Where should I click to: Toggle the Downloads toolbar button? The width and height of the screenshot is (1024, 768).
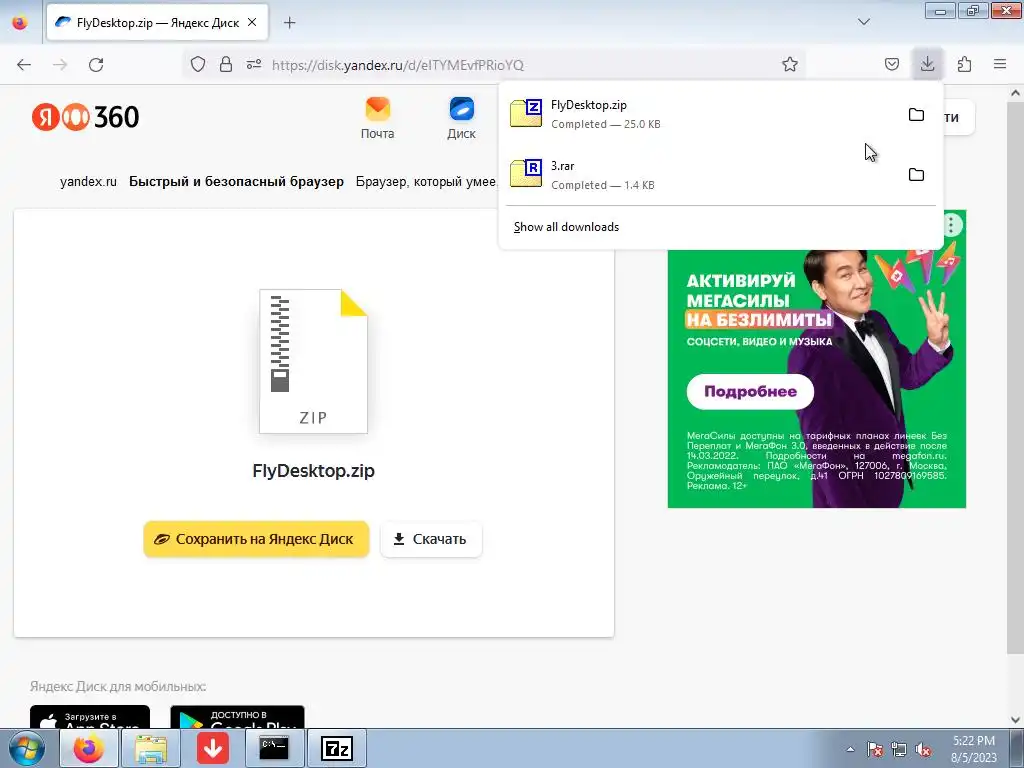(927, 64)
